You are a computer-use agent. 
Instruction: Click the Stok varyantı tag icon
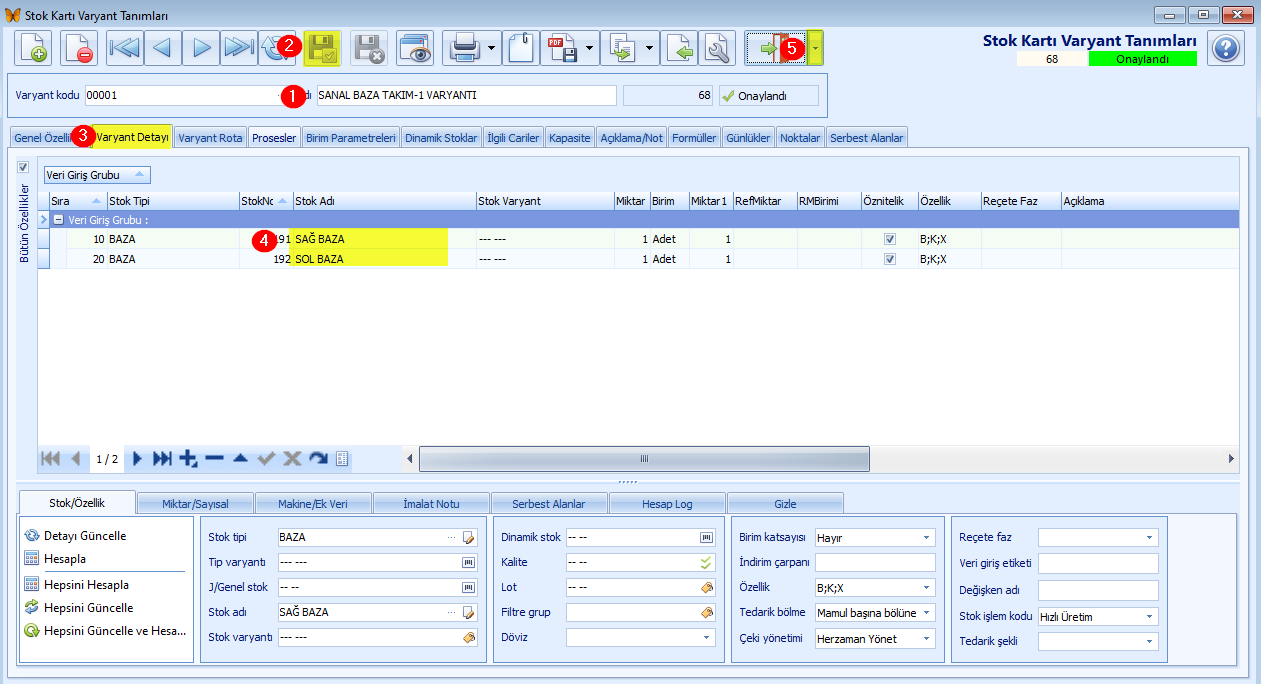[x=468, y=637]
